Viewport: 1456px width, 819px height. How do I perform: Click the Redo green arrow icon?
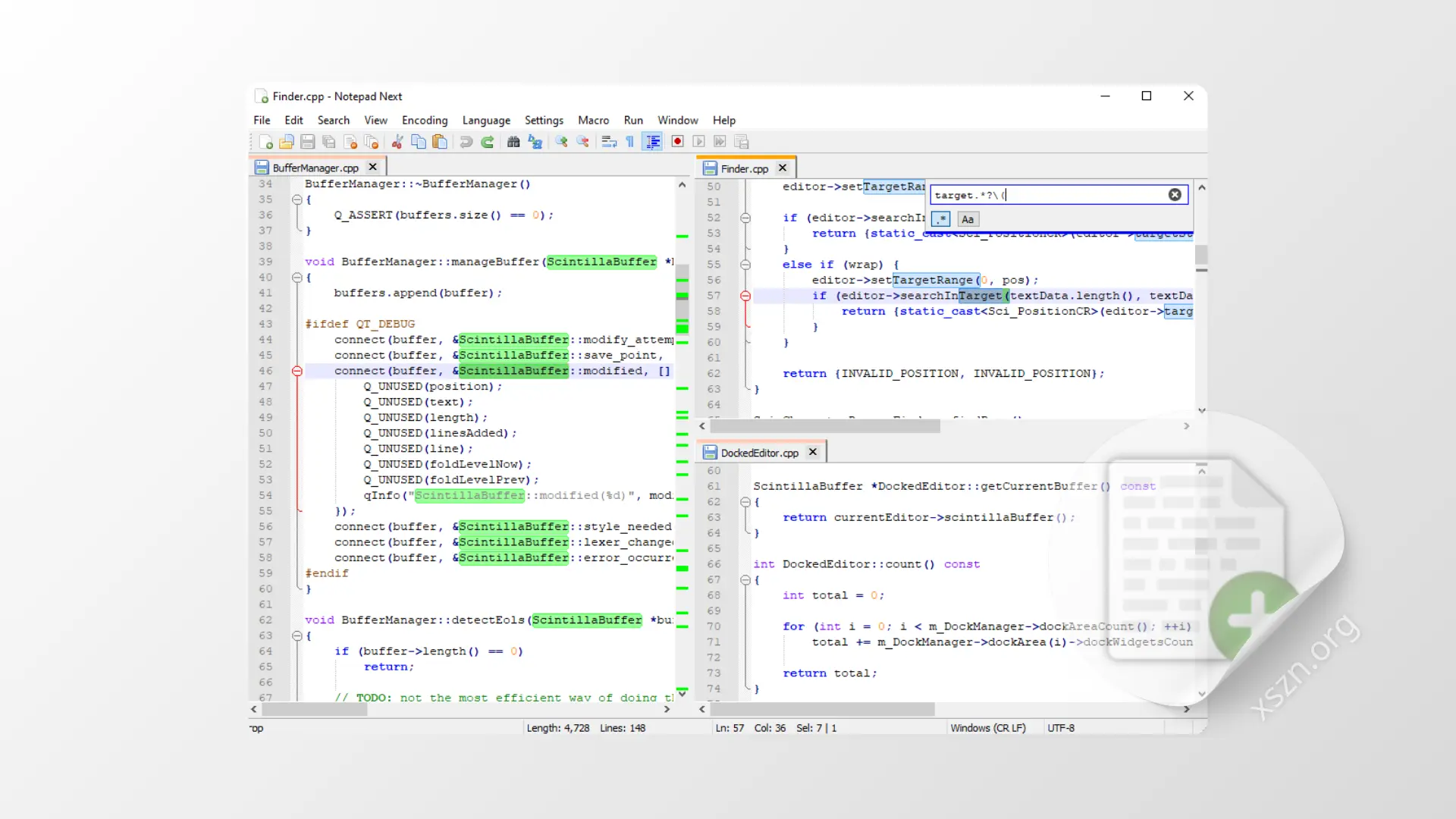point(488,142)
